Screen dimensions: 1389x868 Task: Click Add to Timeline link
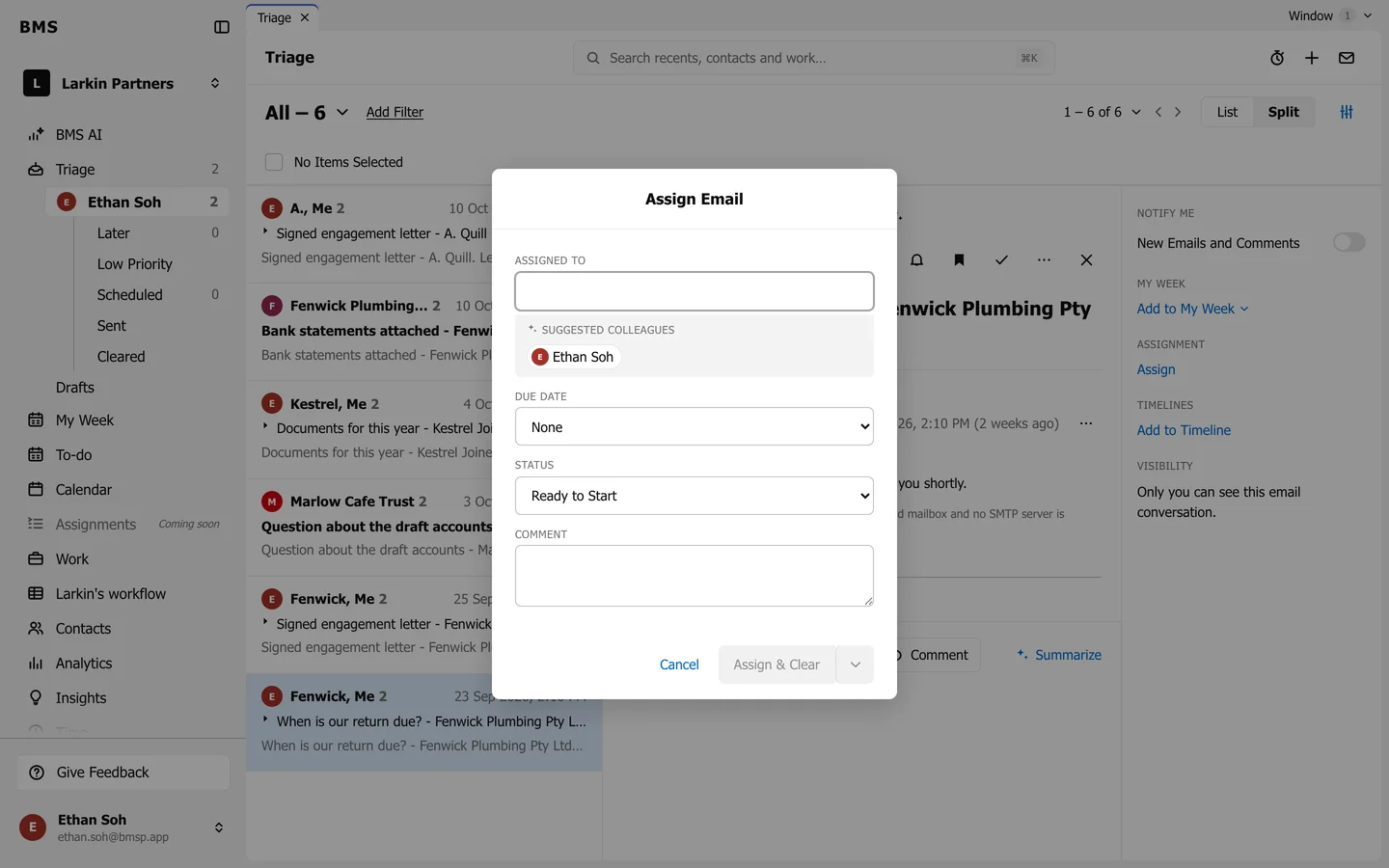1184,430
